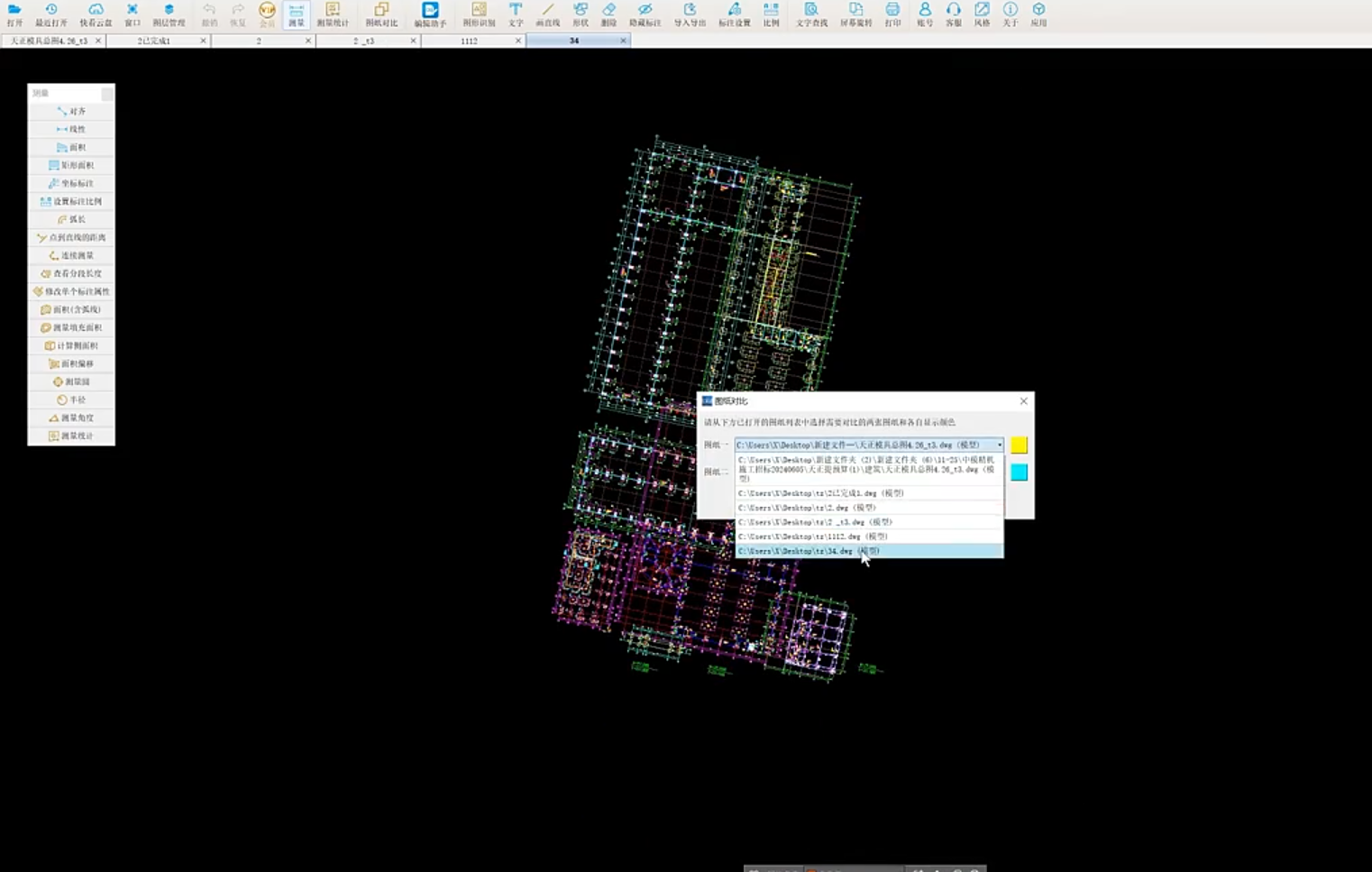The image size is (1372, 872).
Task: Close the 2已完成1 tab
Action: tap(203, 41)
